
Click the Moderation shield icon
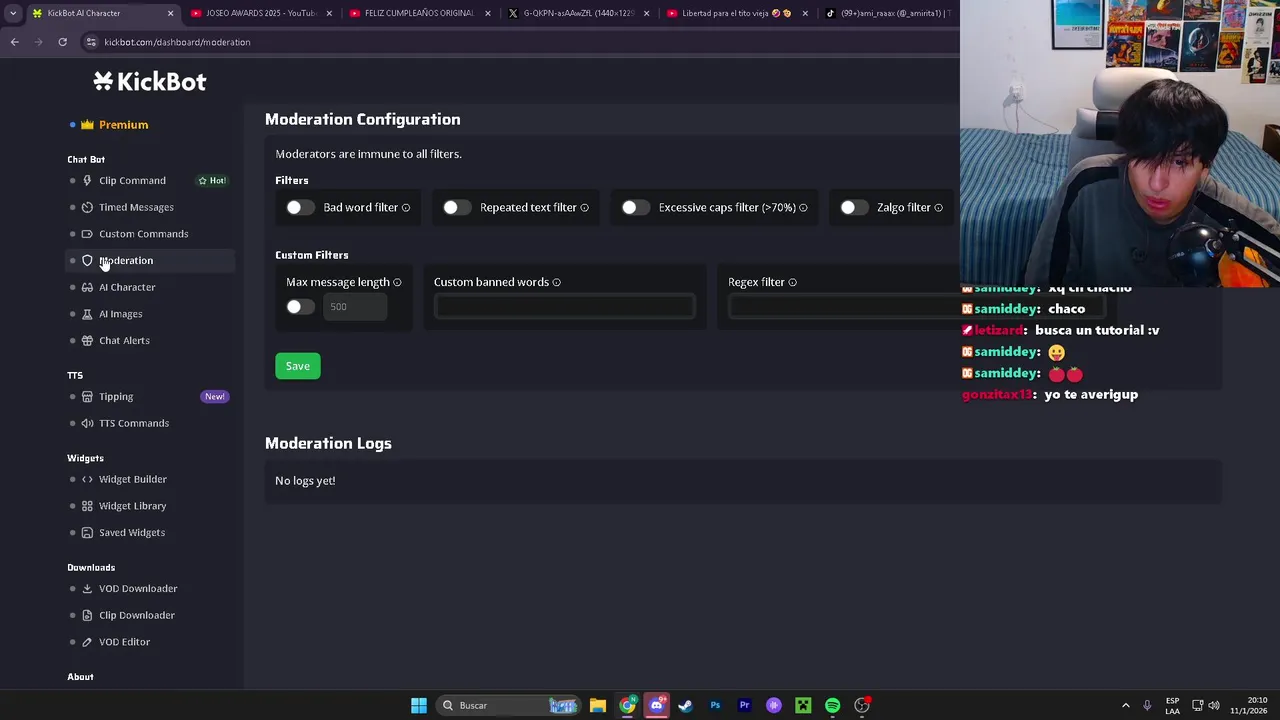point(87,261)
